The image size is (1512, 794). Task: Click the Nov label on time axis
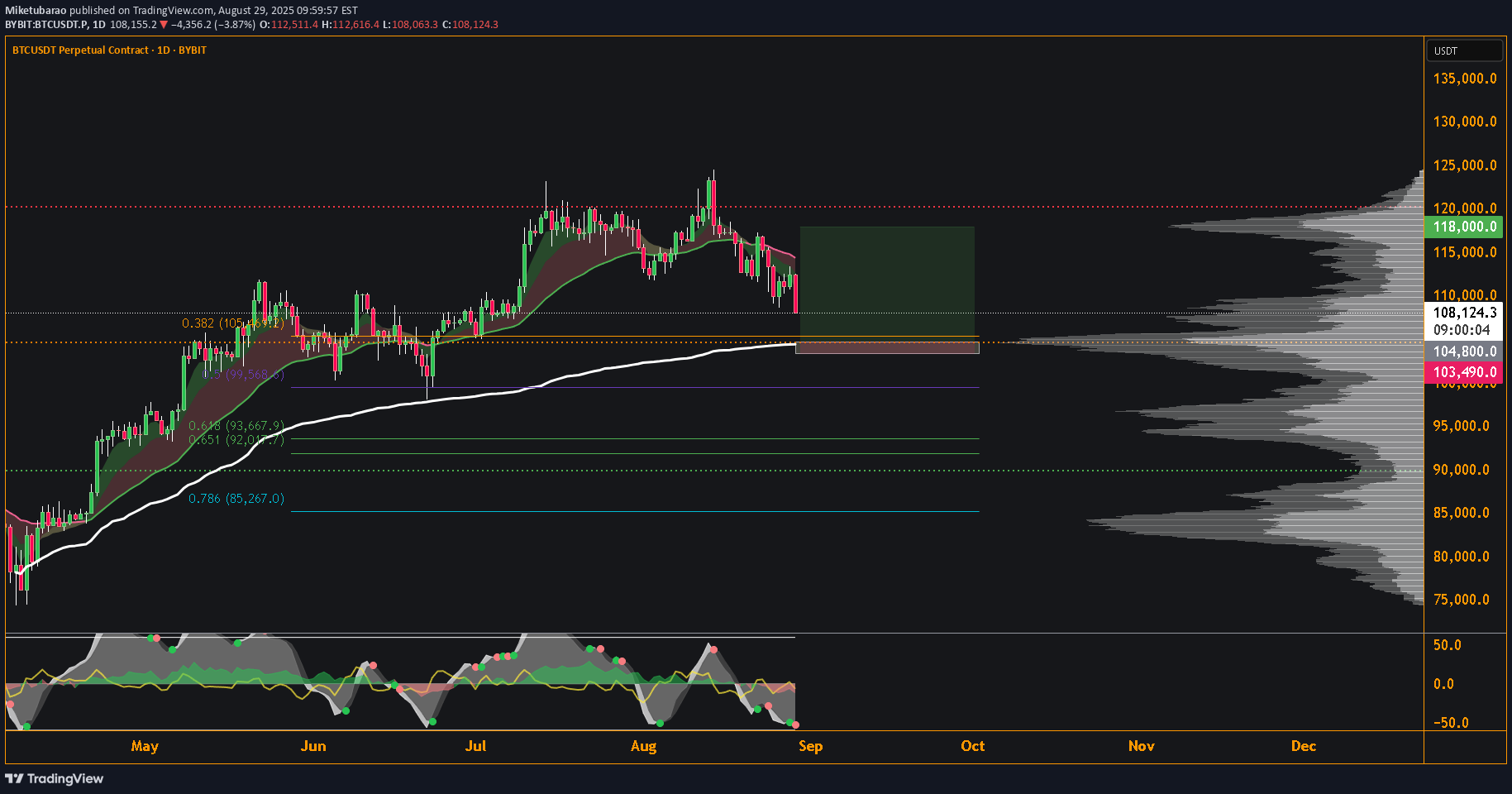point(1141,746)
